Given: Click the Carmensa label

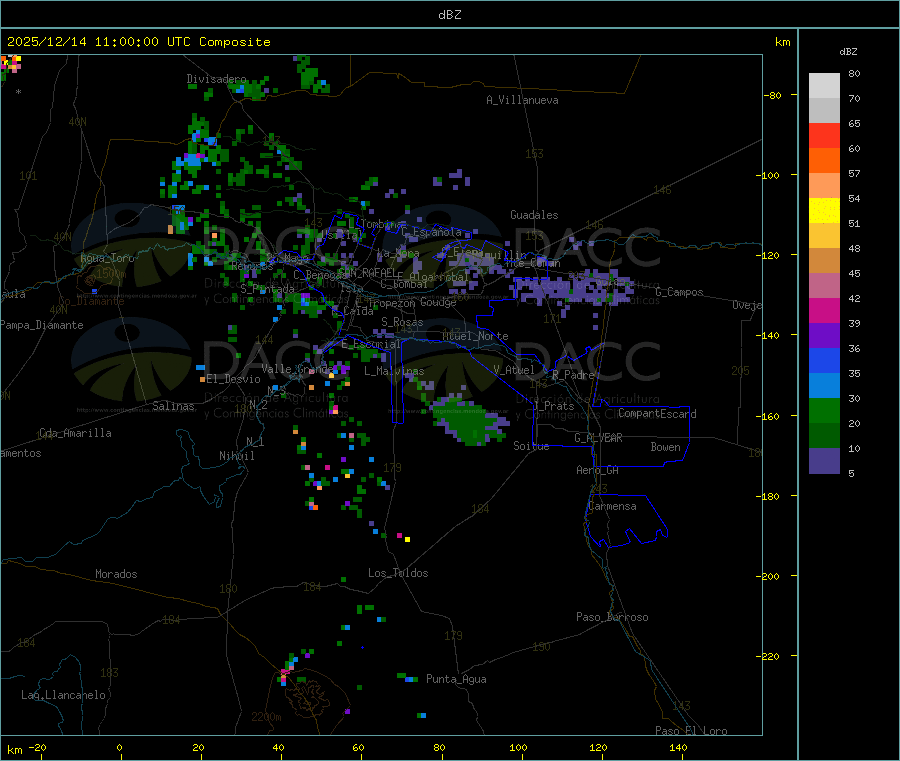Looking at the screenshot, I should (612, 506).
